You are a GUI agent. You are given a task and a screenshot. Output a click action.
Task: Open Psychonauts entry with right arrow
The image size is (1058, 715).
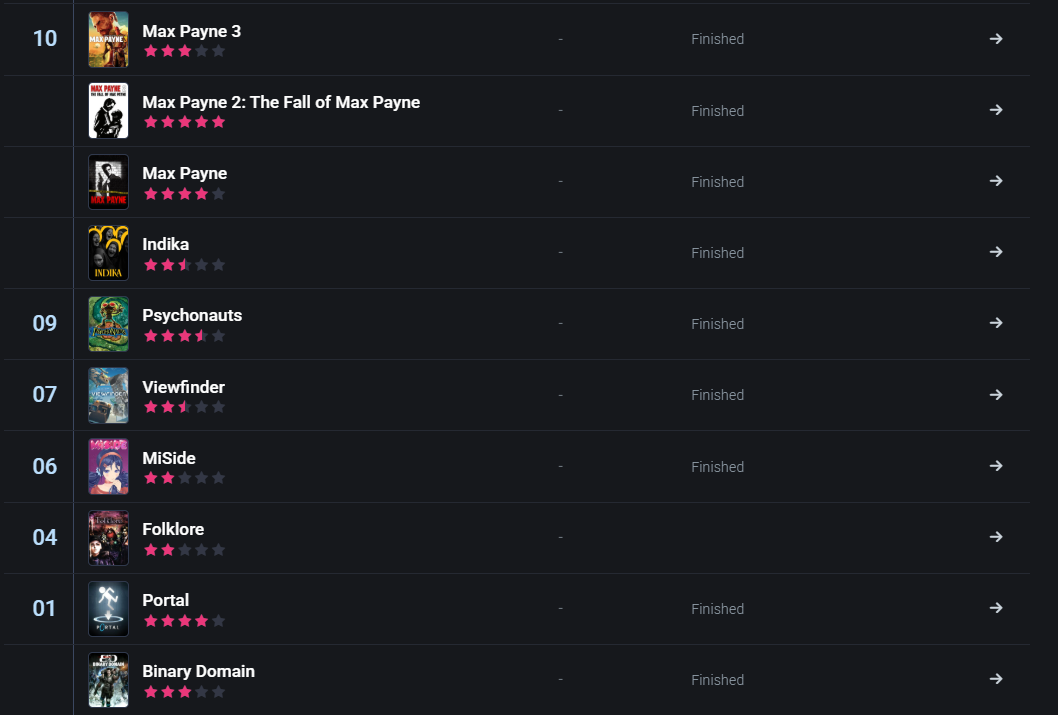click(995, 323)
